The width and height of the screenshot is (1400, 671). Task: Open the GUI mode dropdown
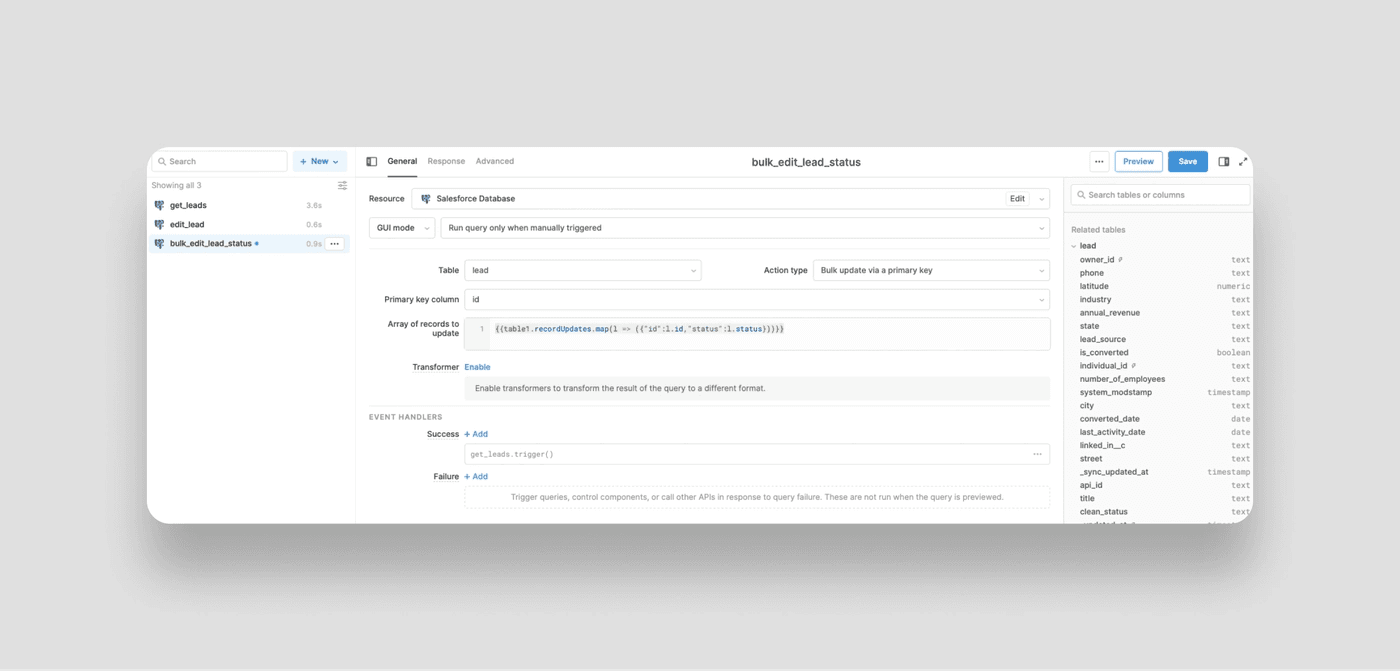[402, 228]
